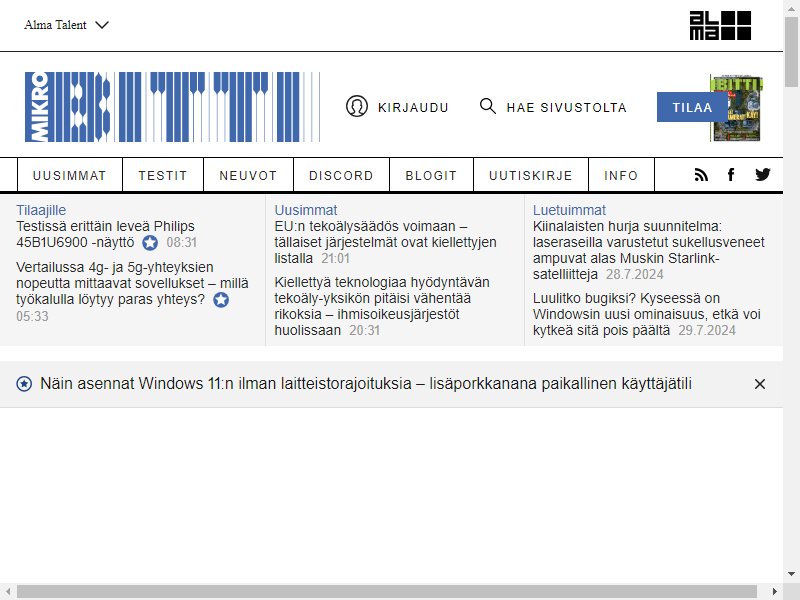
Task: Click the 08:31 timestamp of the Philips article
Action: (182, 242)
